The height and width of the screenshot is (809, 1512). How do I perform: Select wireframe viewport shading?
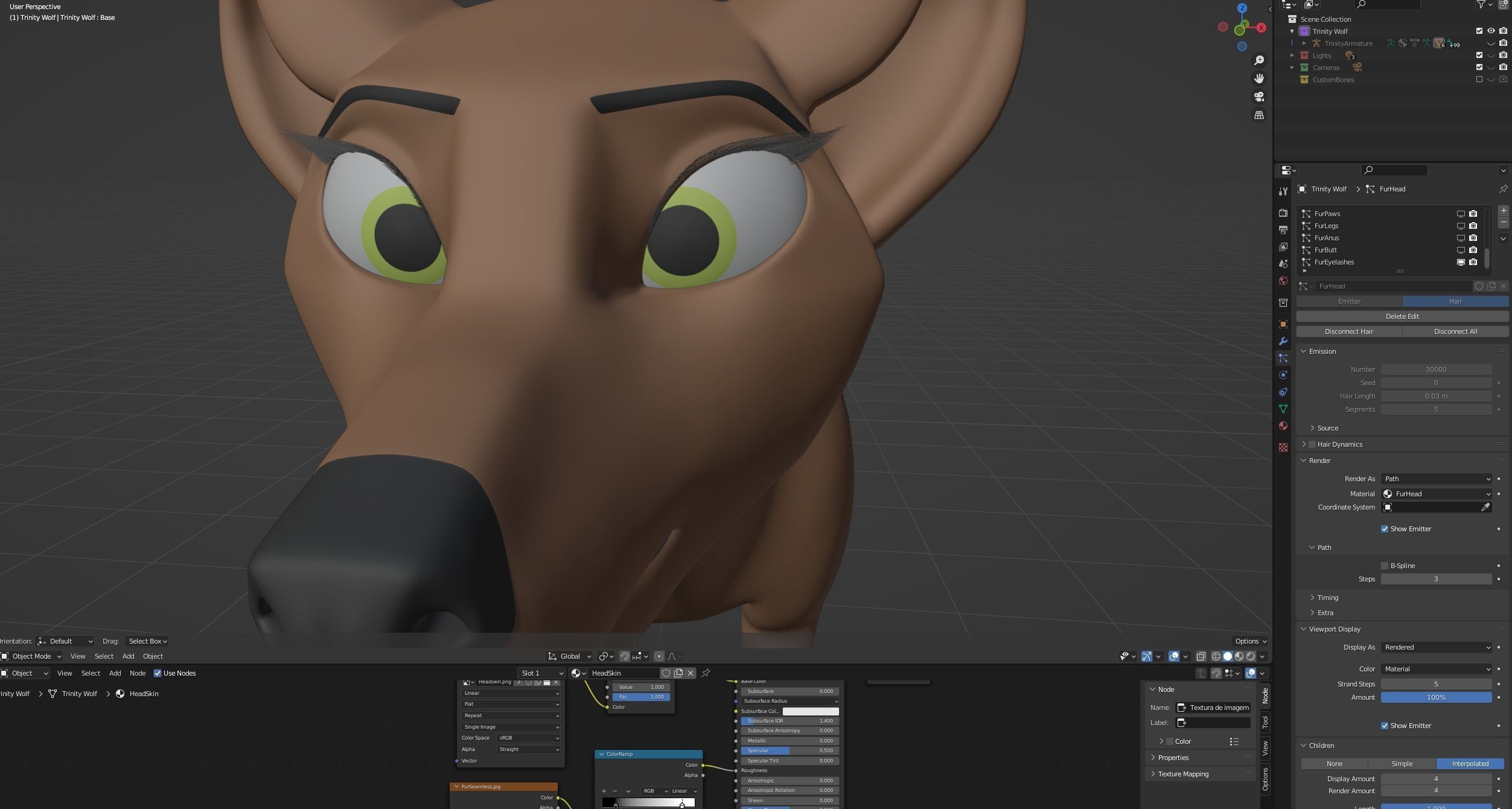[x=1216, y=656]
